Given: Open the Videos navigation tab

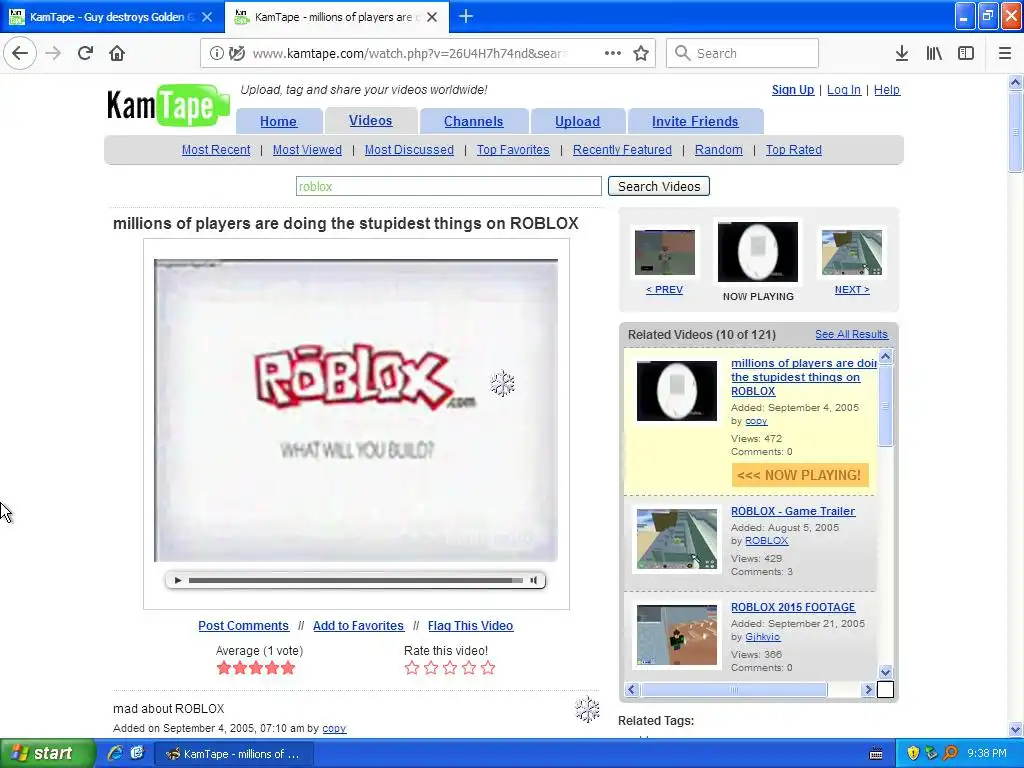Looking at the screenshot, I should [x=370, y=121].
